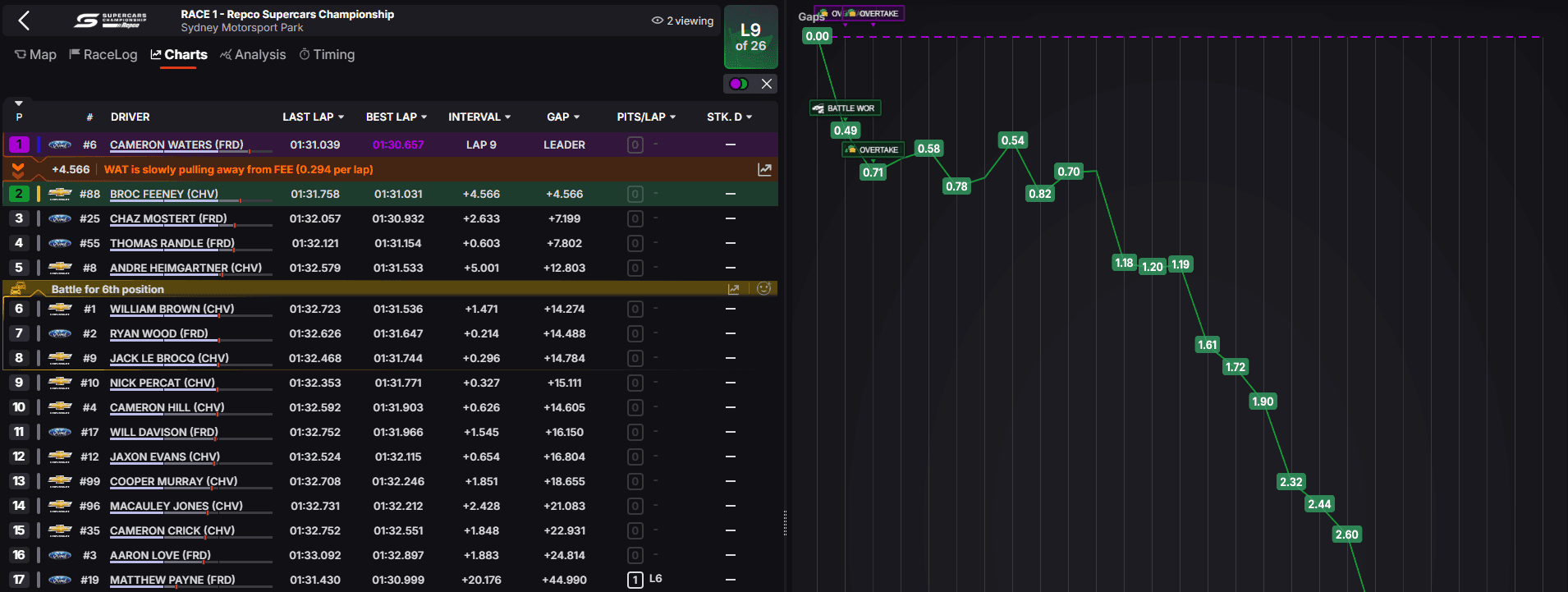The image size is (1568, 592).
Task: Click smiley icon on Battle for 6th row
Action: (x=763, y=289)
